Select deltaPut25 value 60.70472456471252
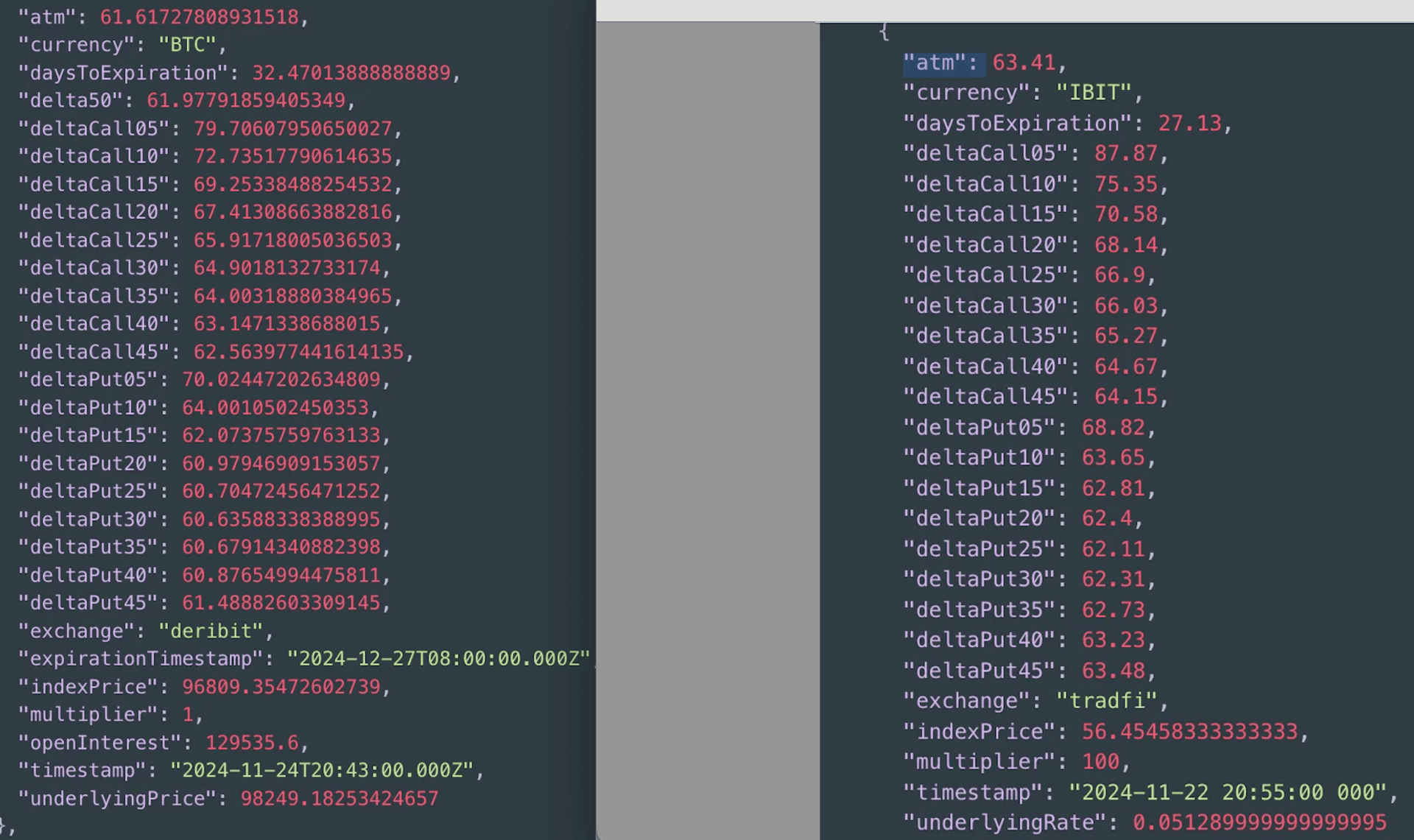This screenshot has height=840, width=1414. (x=281, y=491)
